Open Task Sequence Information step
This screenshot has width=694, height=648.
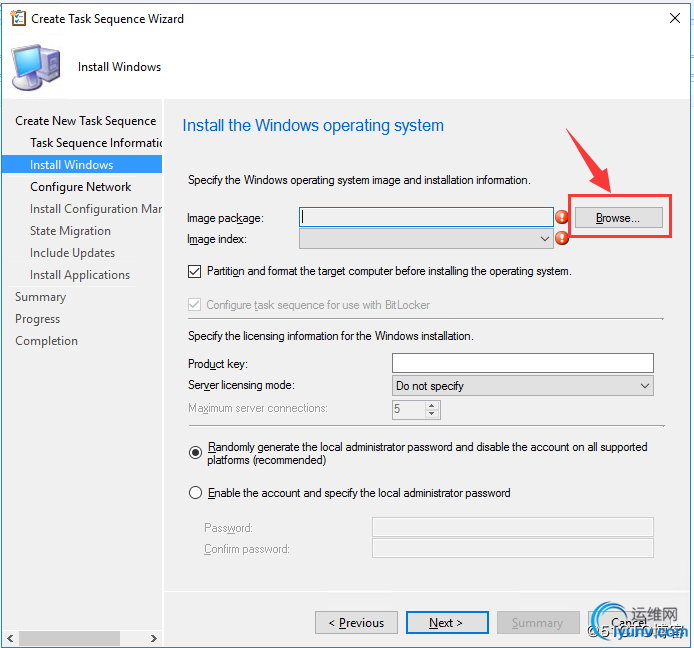(x=96, y=143)
